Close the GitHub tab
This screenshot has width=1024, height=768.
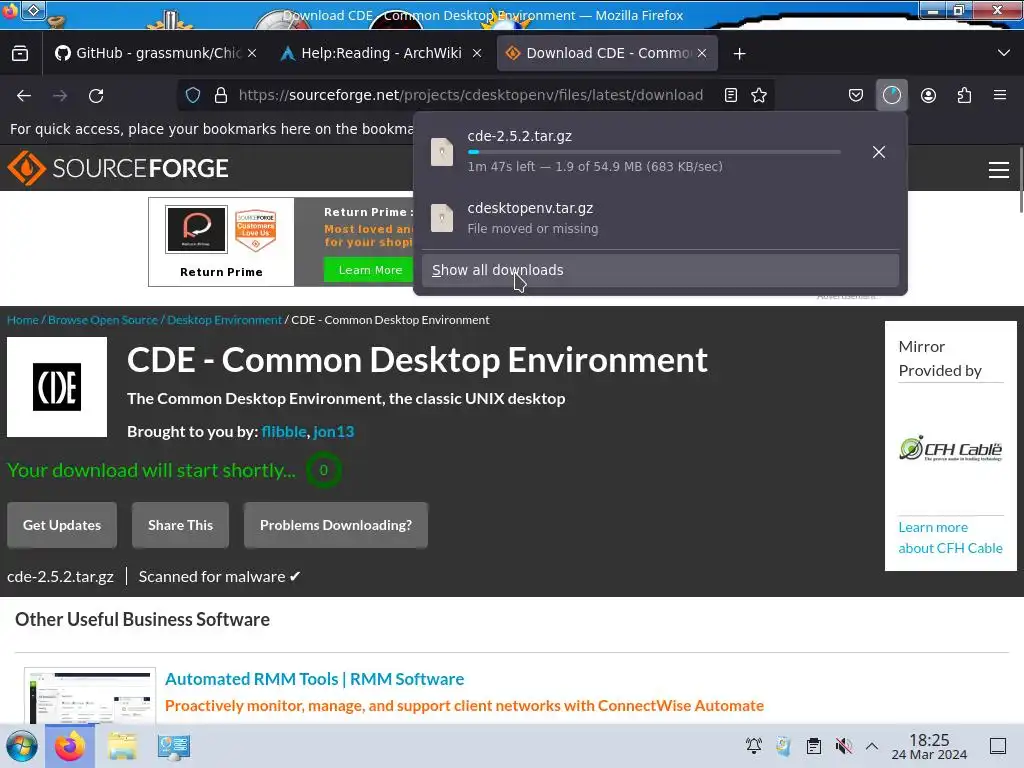252,53
